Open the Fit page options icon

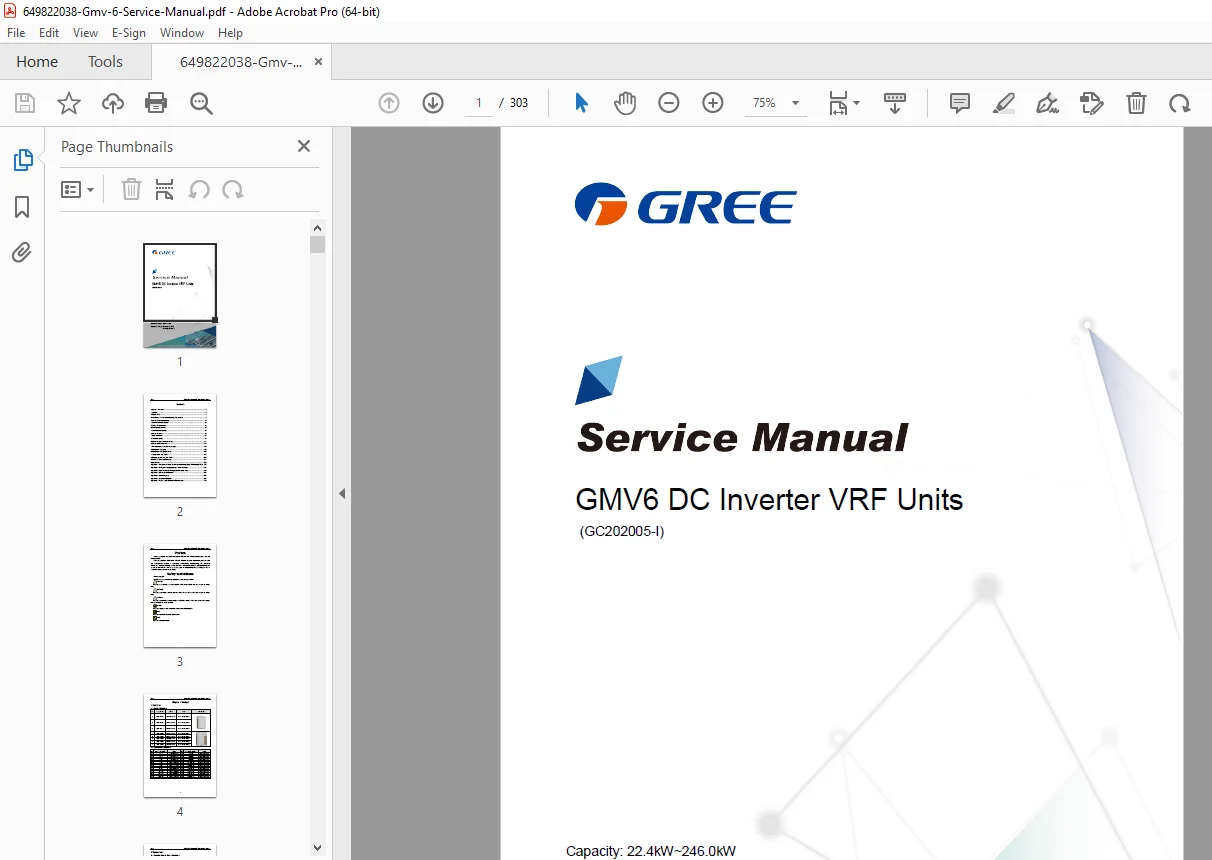[x=843, y=103]
